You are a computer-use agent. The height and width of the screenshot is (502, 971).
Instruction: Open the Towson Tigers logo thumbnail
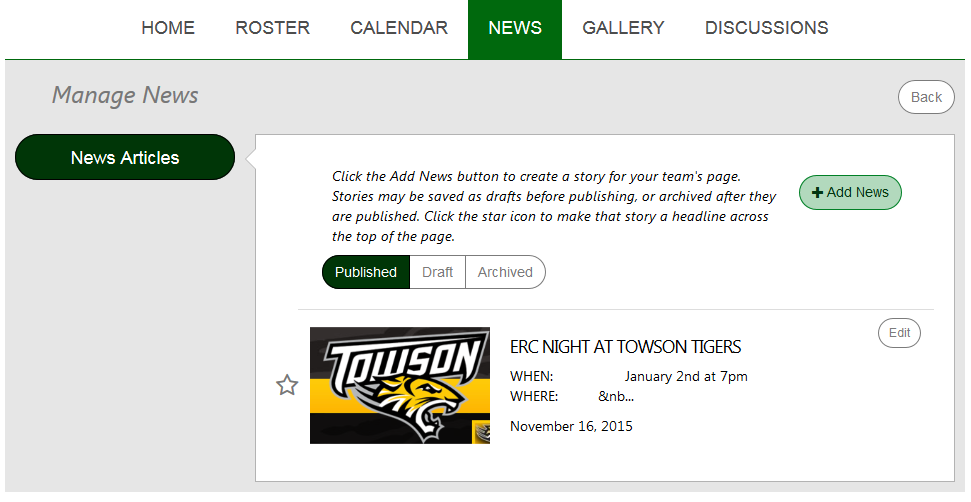click(x=400, y=385)
